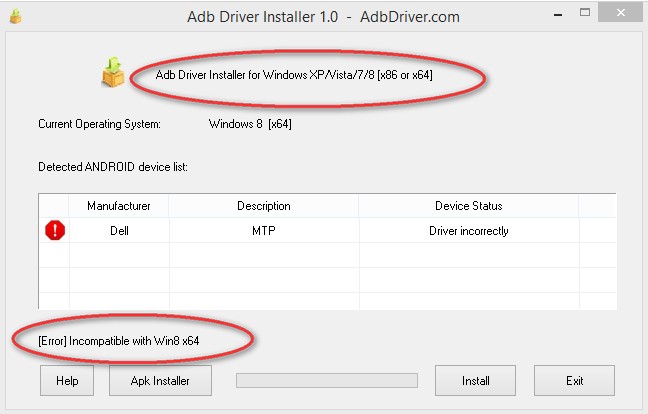
Task: Click the Description column header
Action: point(263,206)
